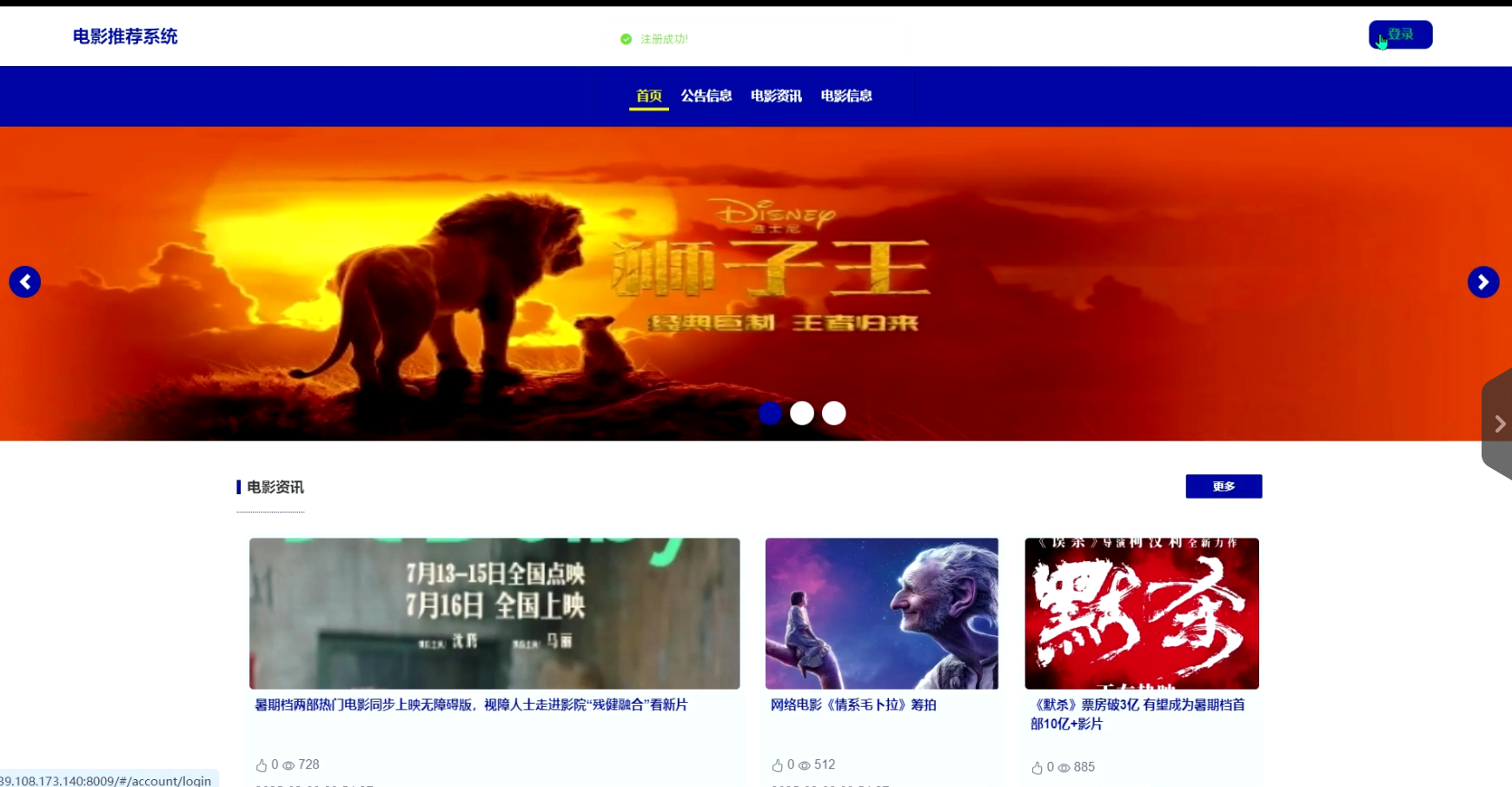
Task: Go to 电影资讯 in the navigation bar
Action: point(776,96)
